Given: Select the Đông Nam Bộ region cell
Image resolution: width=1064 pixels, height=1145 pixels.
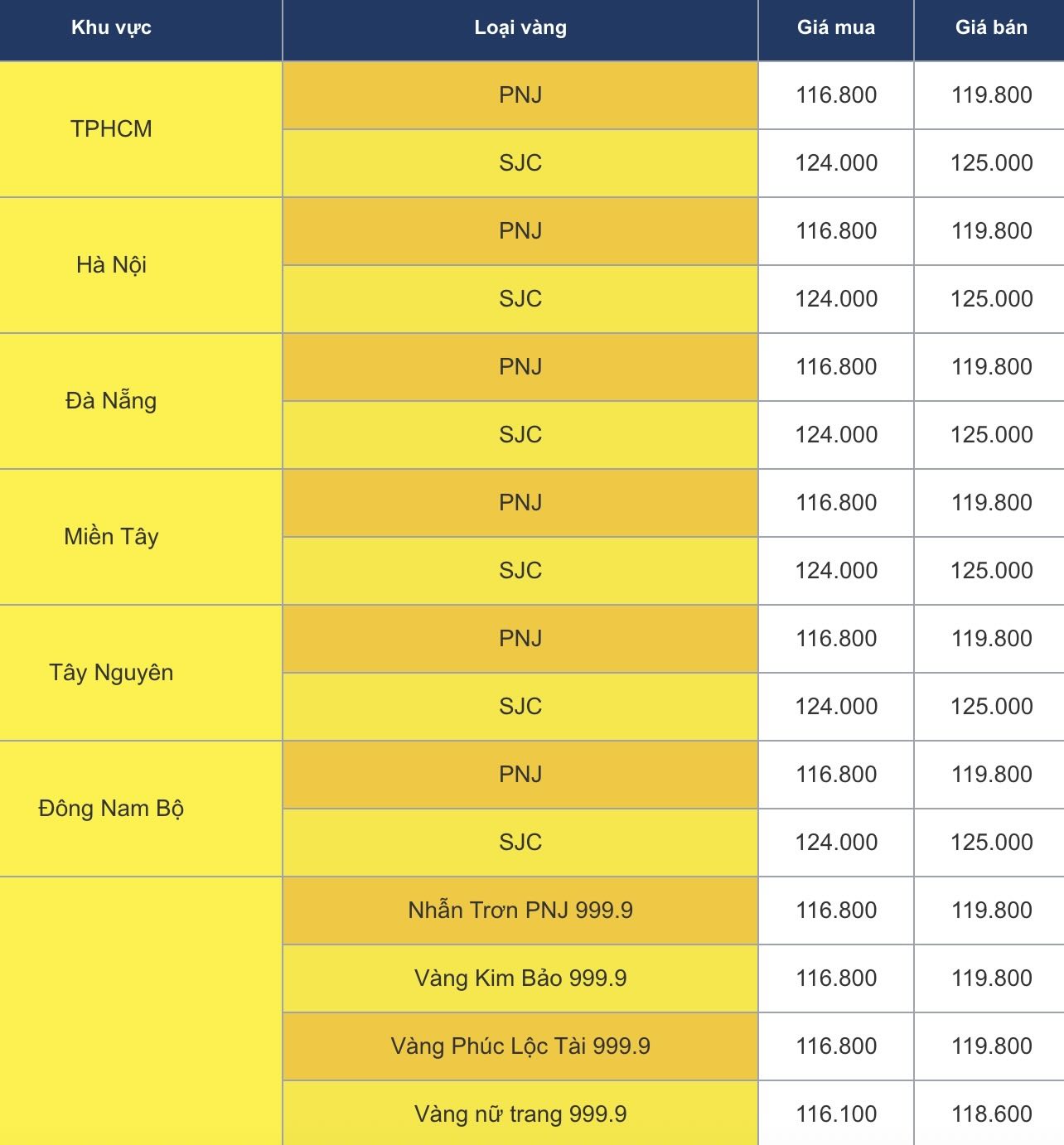Looking at the screenshot, I should click(x=111, y=809).
